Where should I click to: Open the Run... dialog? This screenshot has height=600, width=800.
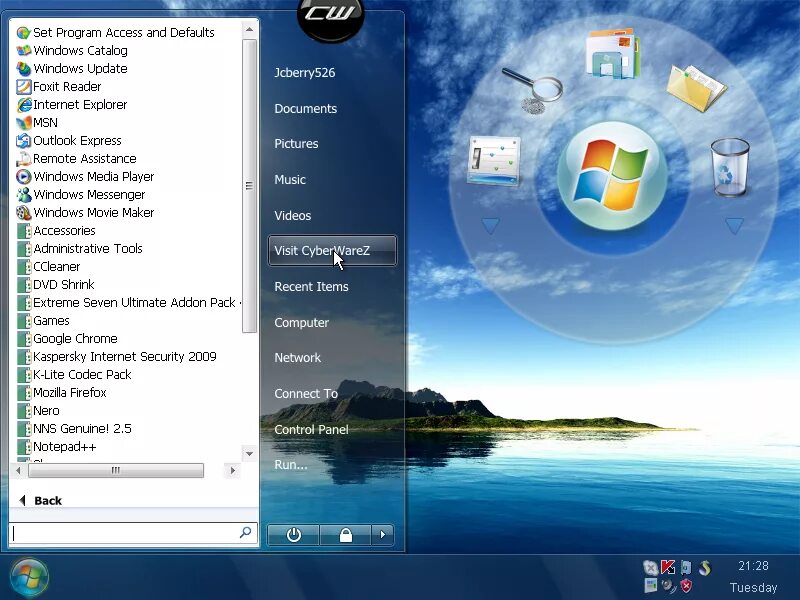click(x=291, y=465)
